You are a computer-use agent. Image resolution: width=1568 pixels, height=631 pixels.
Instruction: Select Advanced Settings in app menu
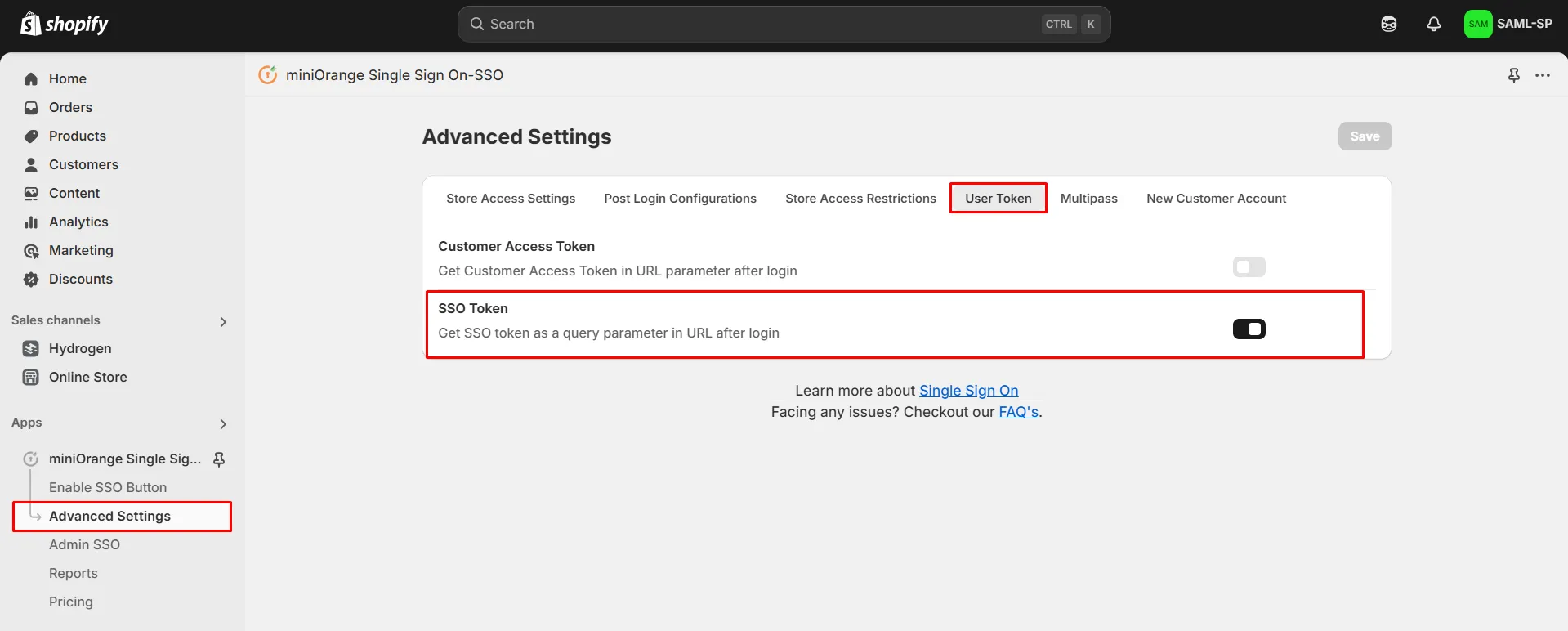123,516
